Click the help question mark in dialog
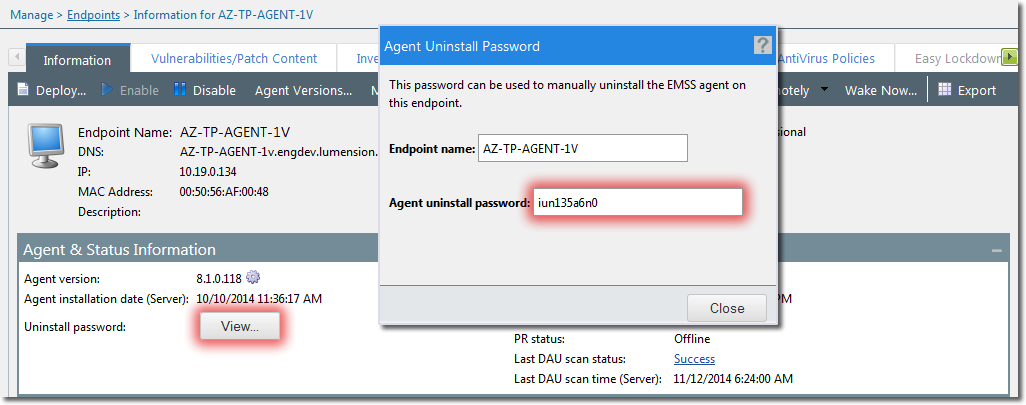Screen dimensions: 1026x405 [x=762, y=45]
